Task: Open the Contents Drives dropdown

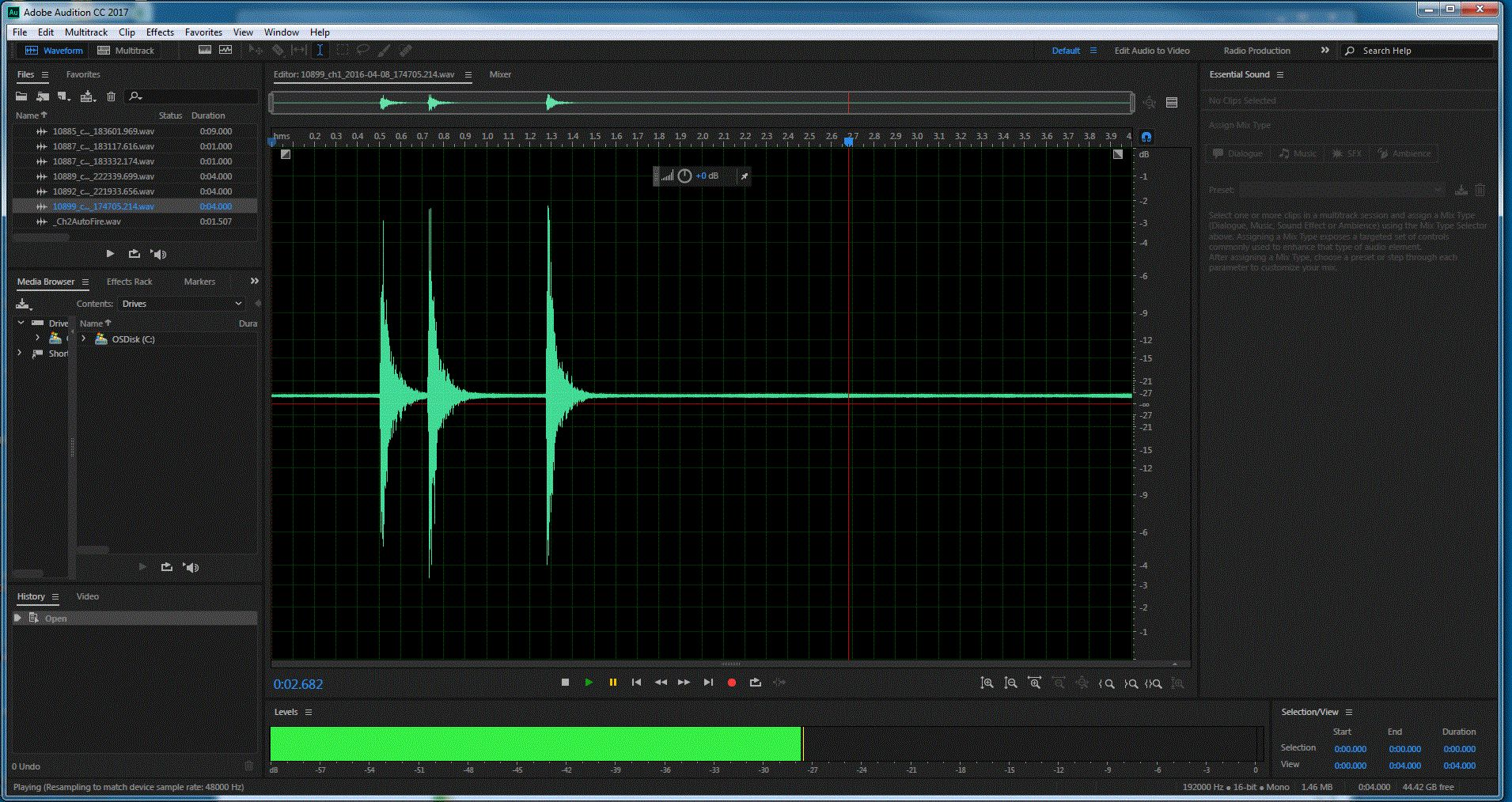Action: [x=181, y=304]
